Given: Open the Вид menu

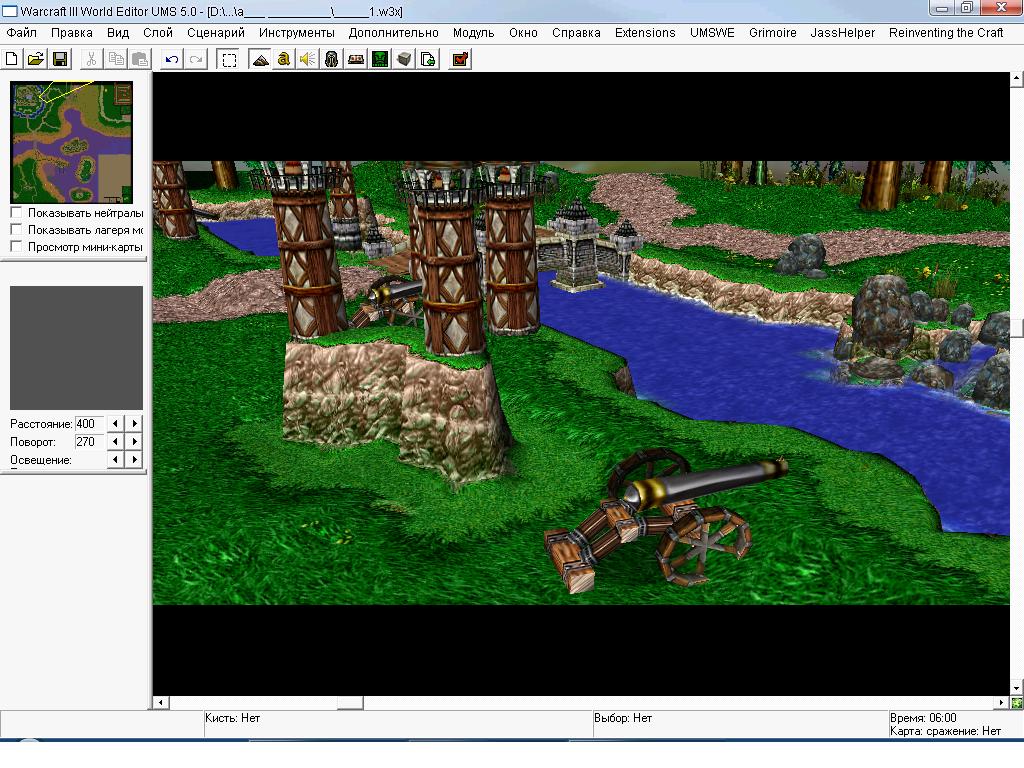Looking at the screenshot, I should point(118,33).
